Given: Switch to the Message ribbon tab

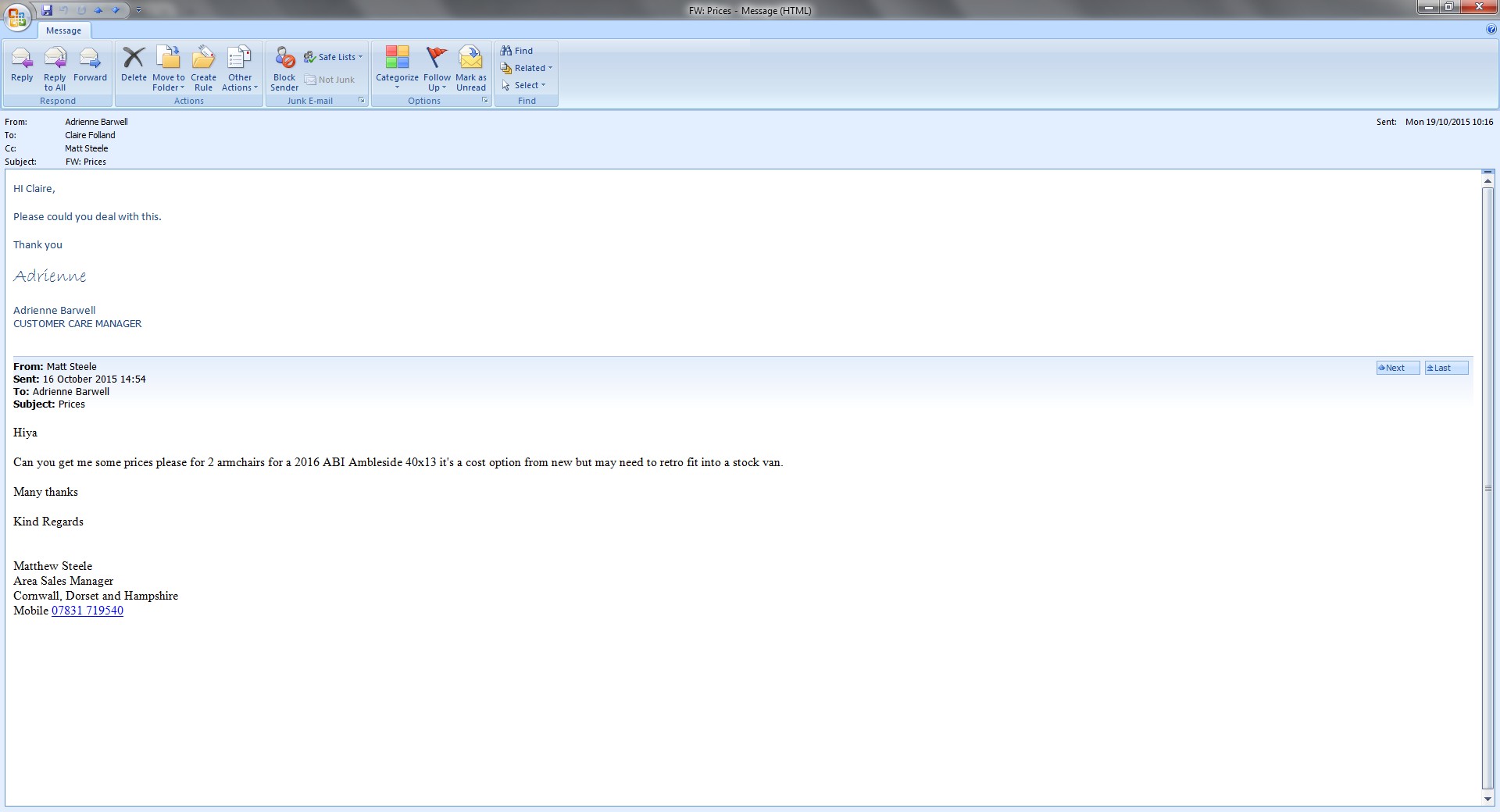Looking at the screenshot, I should [x=63, y=30].
